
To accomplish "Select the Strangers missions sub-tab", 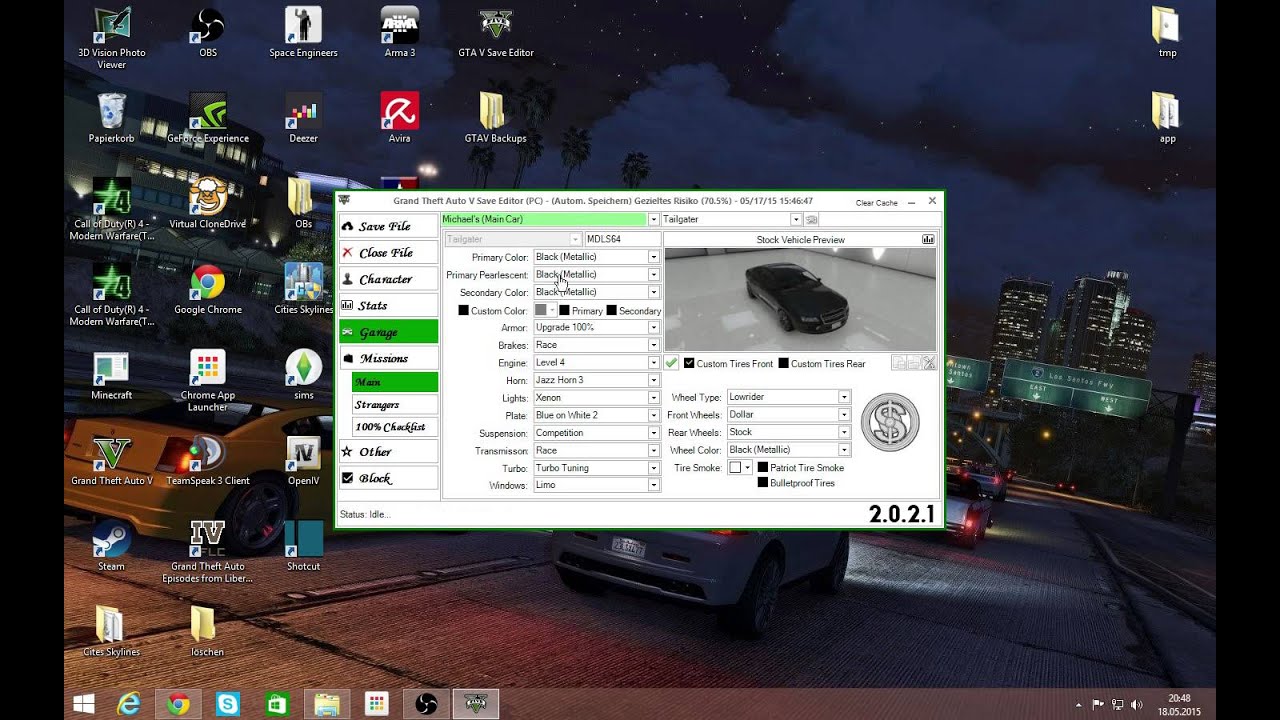I will tap(395, 404).
